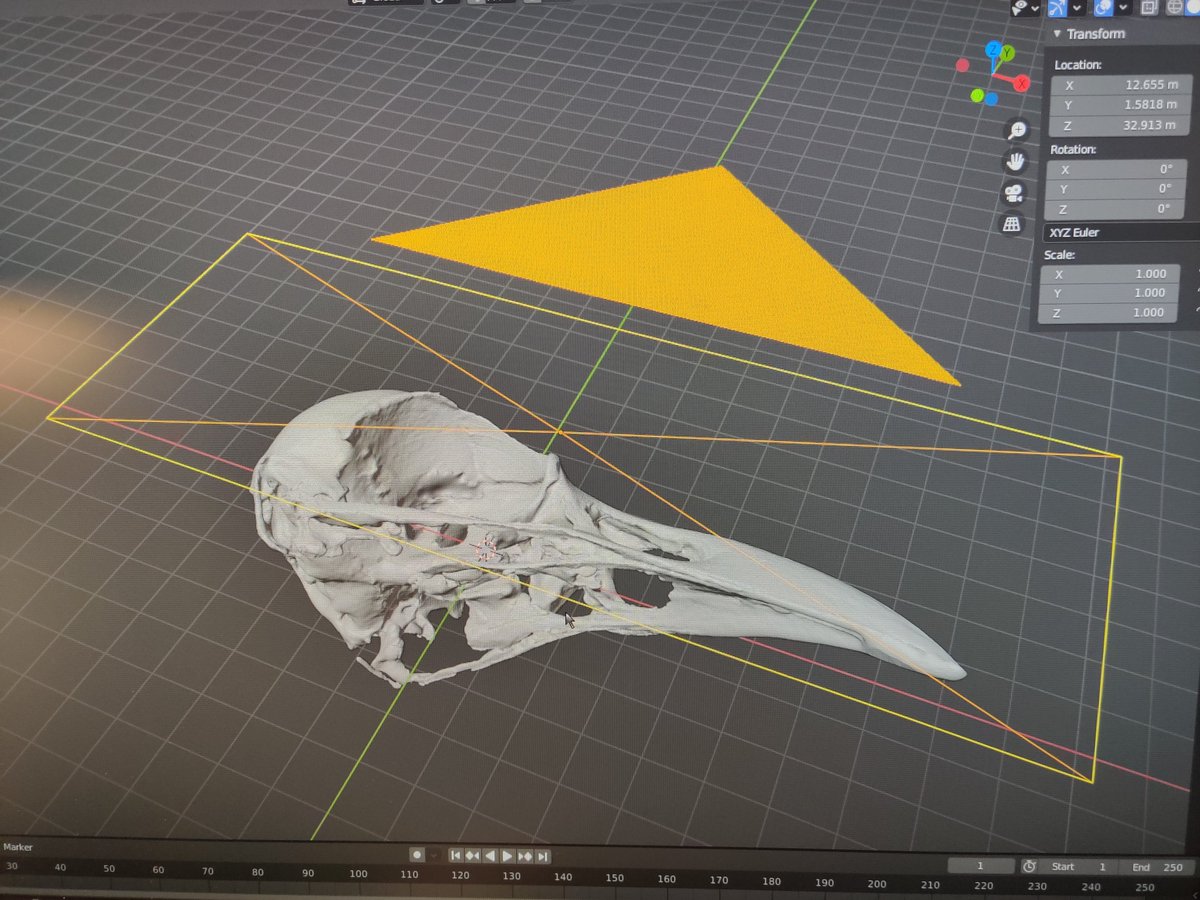Click frame 100 on the timeline ruler
The image size is (1200, 900).
[358, 873]
